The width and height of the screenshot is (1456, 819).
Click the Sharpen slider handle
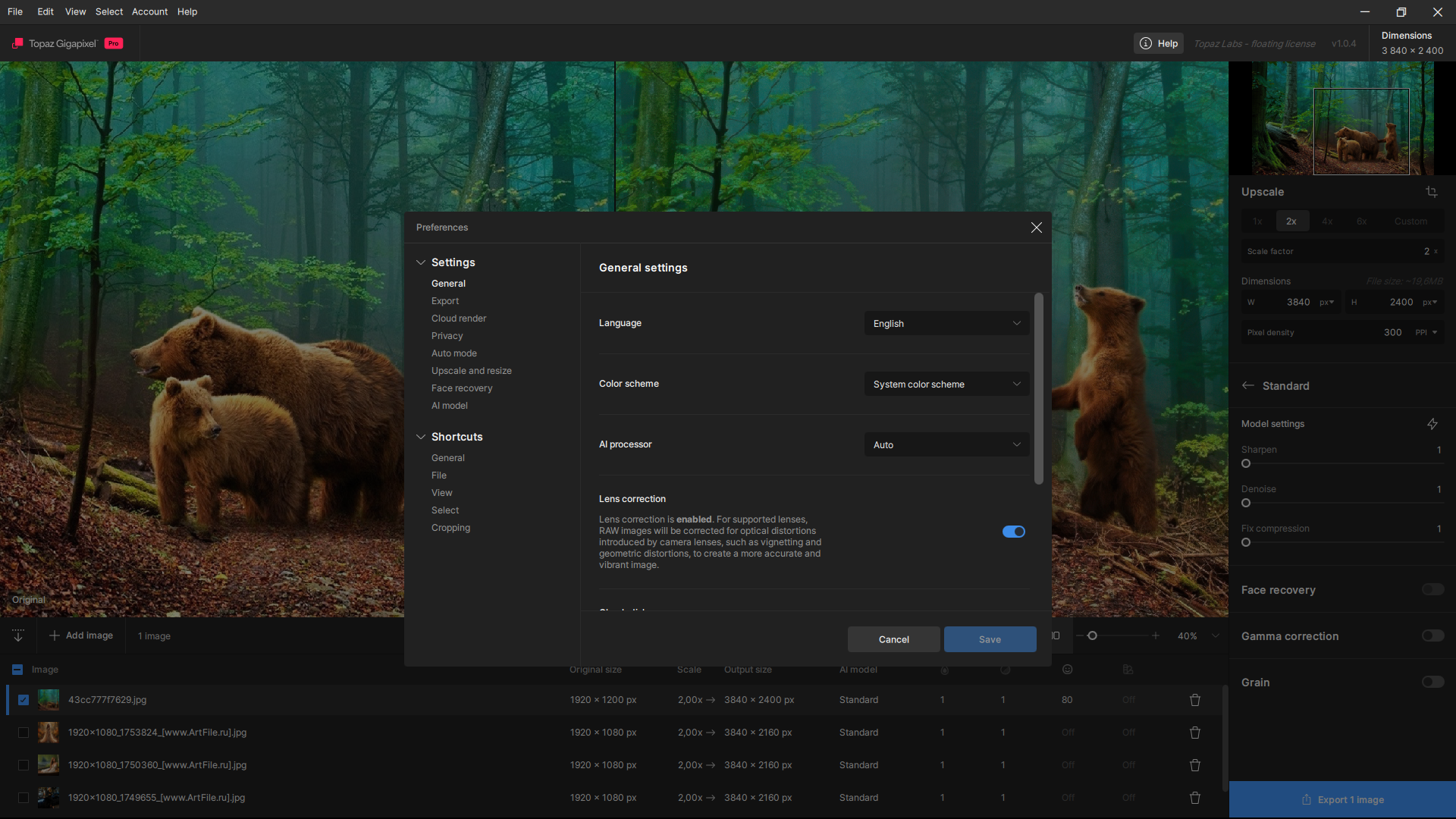[1245, 463]
